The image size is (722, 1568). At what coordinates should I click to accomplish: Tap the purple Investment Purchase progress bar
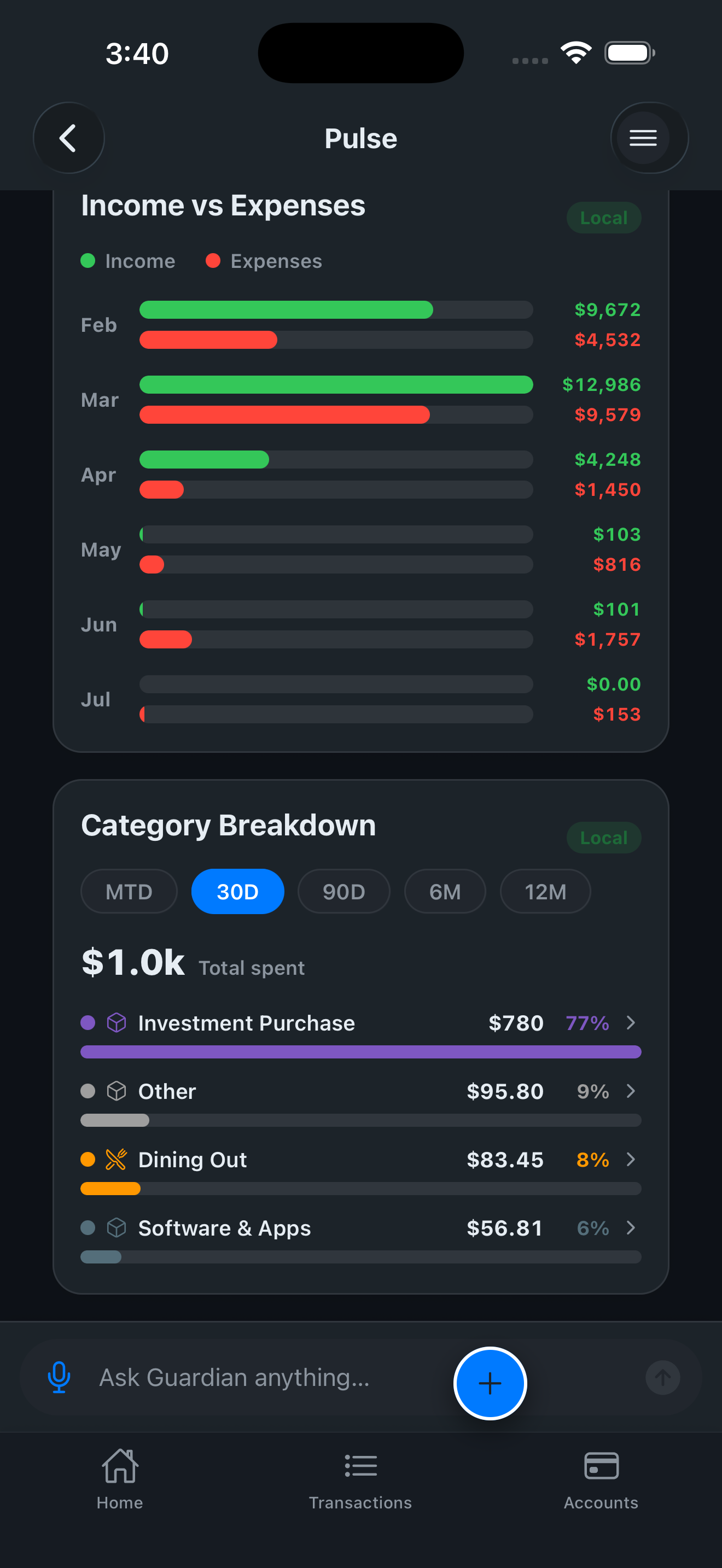(x=361, y=1052)
